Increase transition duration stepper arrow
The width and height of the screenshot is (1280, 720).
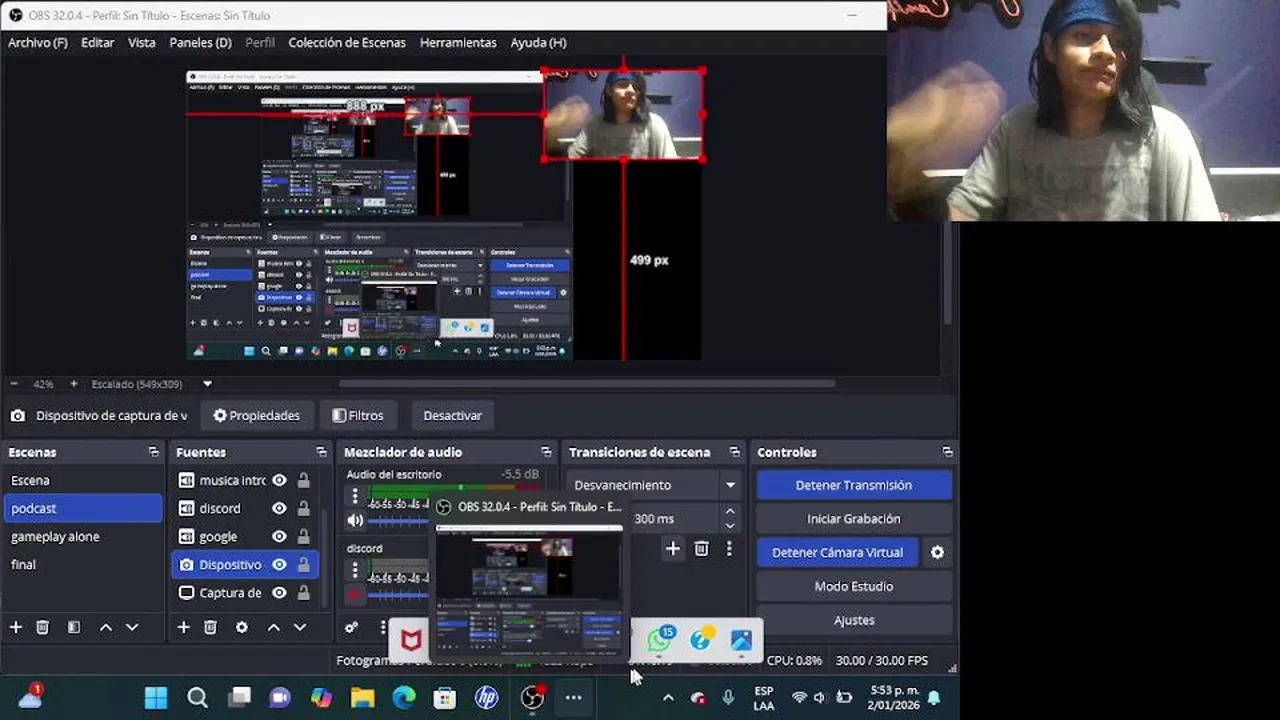pos(730,512)
